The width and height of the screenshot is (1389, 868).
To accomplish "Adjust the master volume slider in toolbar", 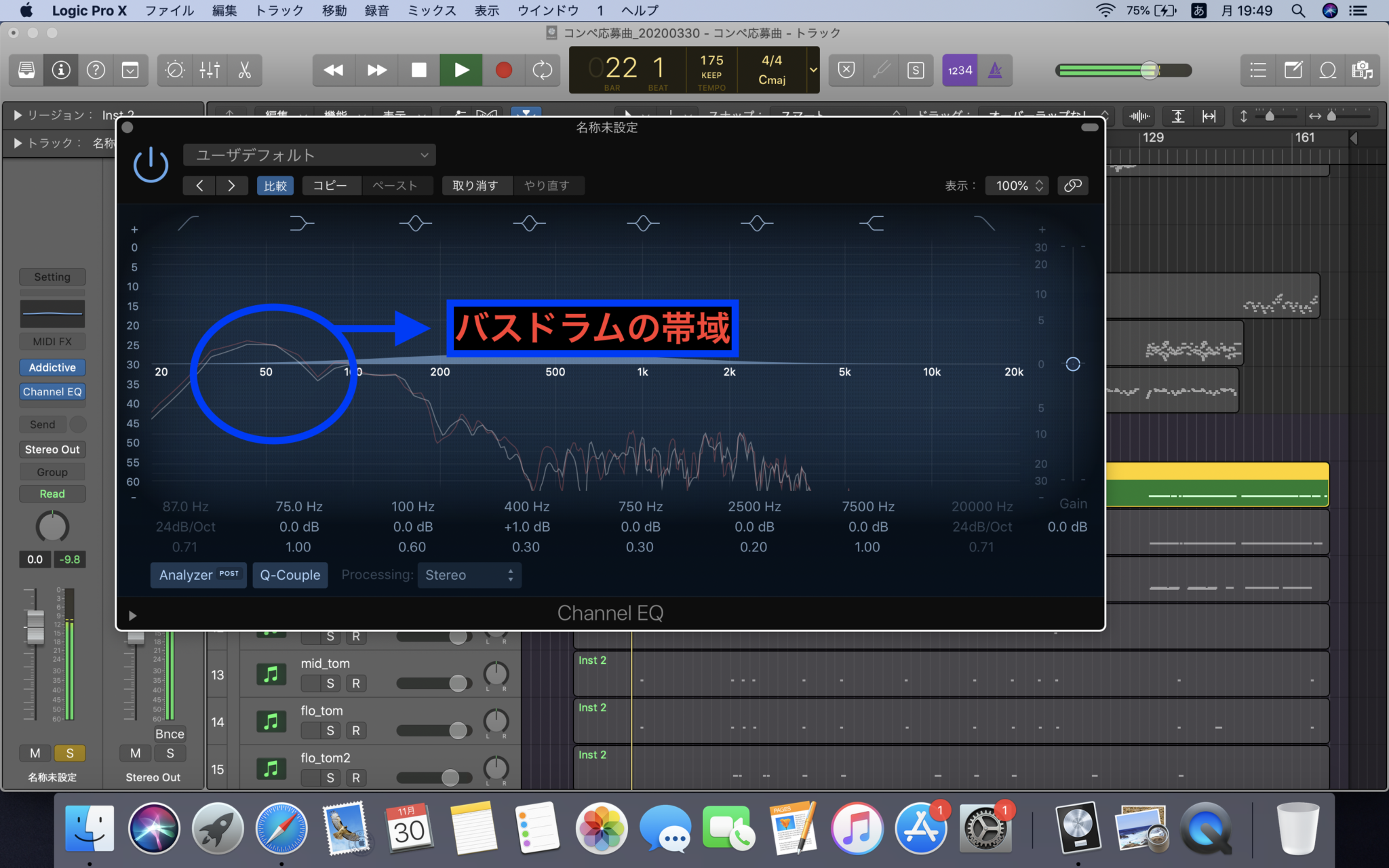I will coord(1148,70).
